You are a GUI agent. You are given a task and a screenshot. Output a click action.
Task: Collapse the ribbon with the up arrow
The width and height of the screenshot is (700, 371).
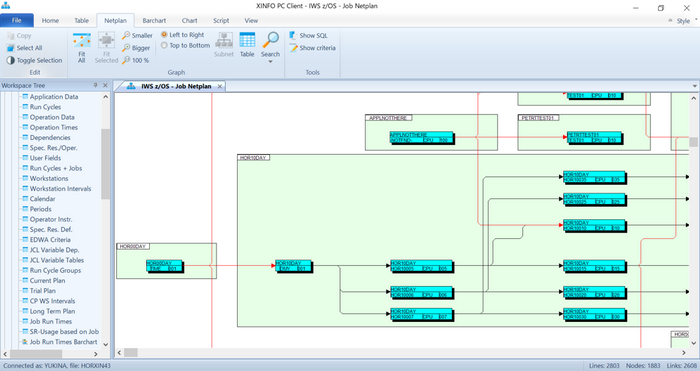670,21
